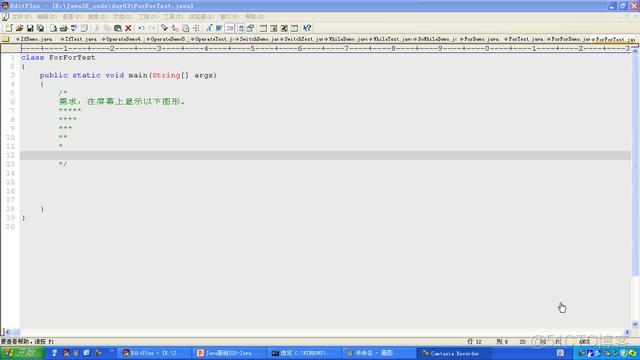Open the 编辑 (Edit) menu
Image resolution: width=640 pixels, height=360 pixels.
46,17
